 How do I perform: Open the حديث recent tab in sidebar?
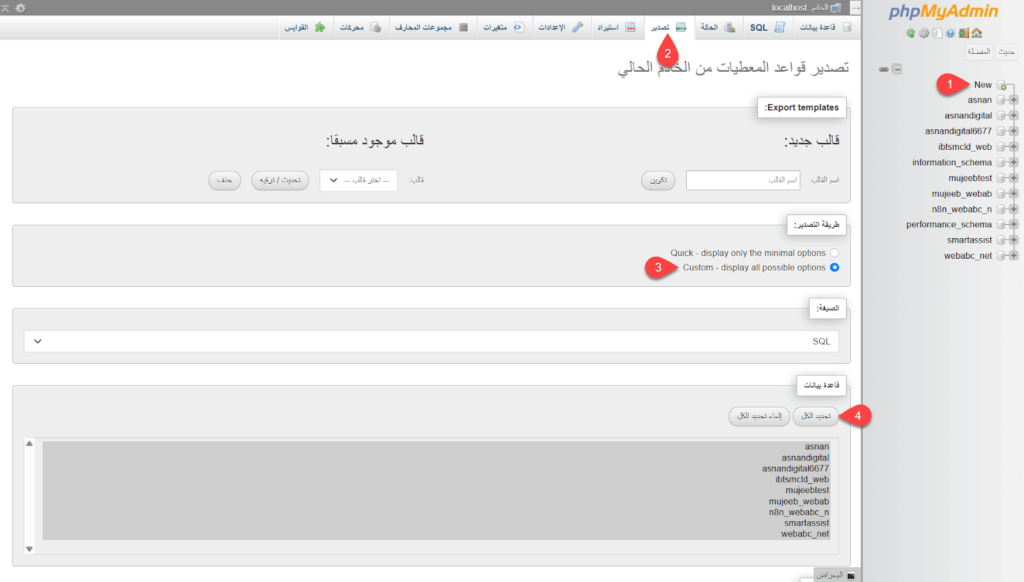1006,52
